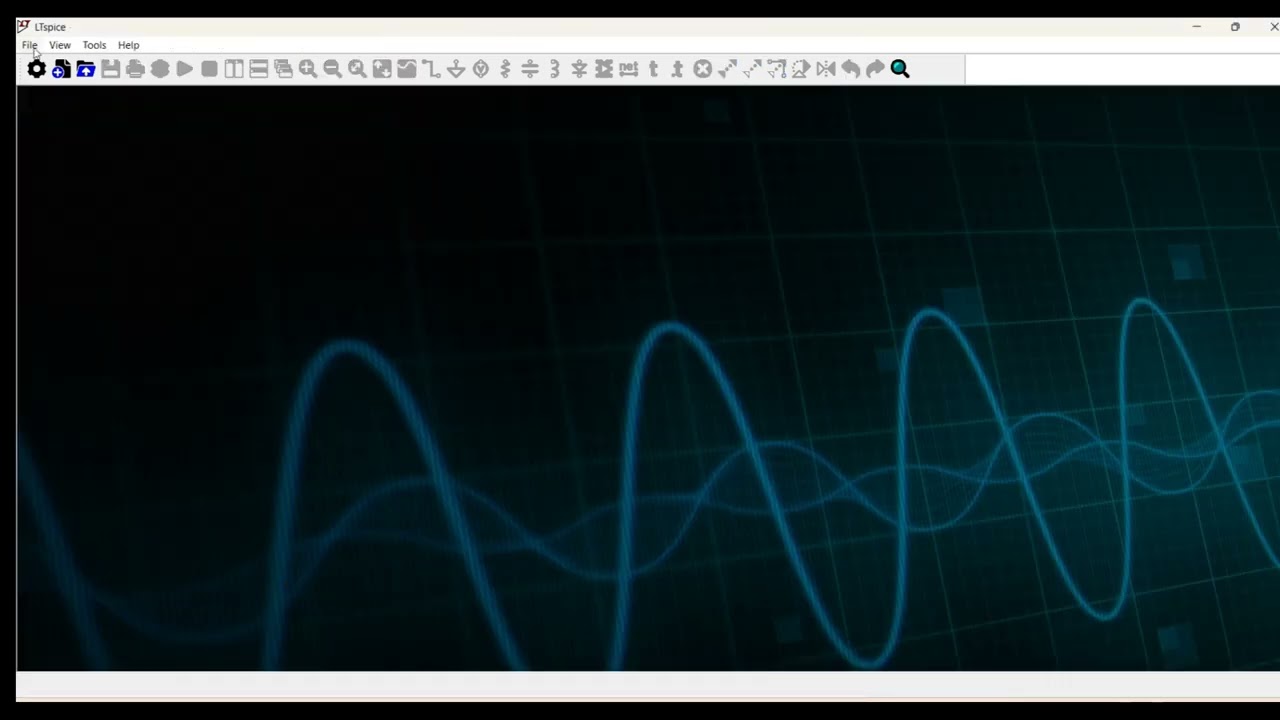
Task: Select the Voltage Source tool
Action: point(481,69)
